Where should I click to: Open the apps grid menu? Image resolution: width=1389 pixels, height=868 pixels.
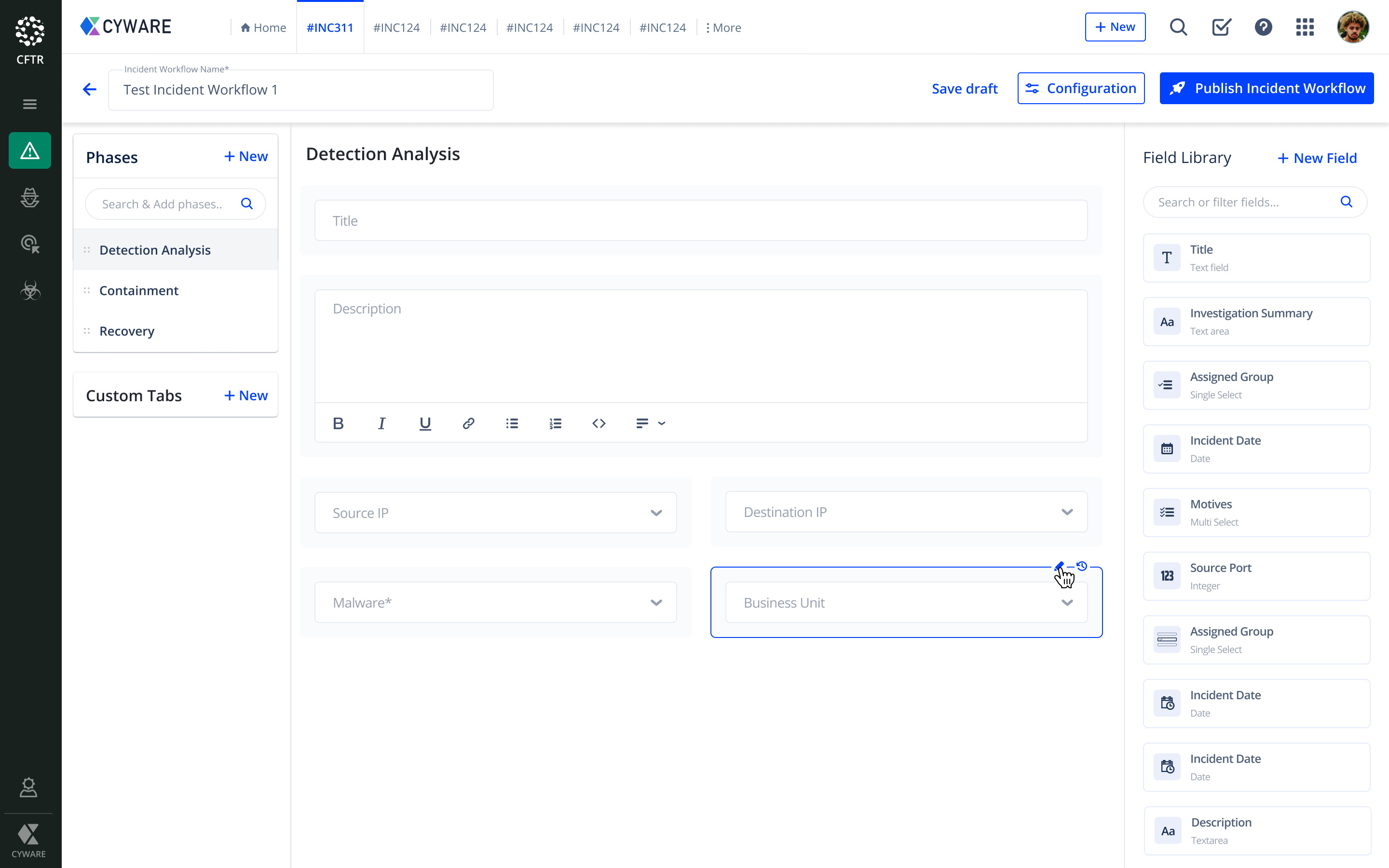(1305, 27)
